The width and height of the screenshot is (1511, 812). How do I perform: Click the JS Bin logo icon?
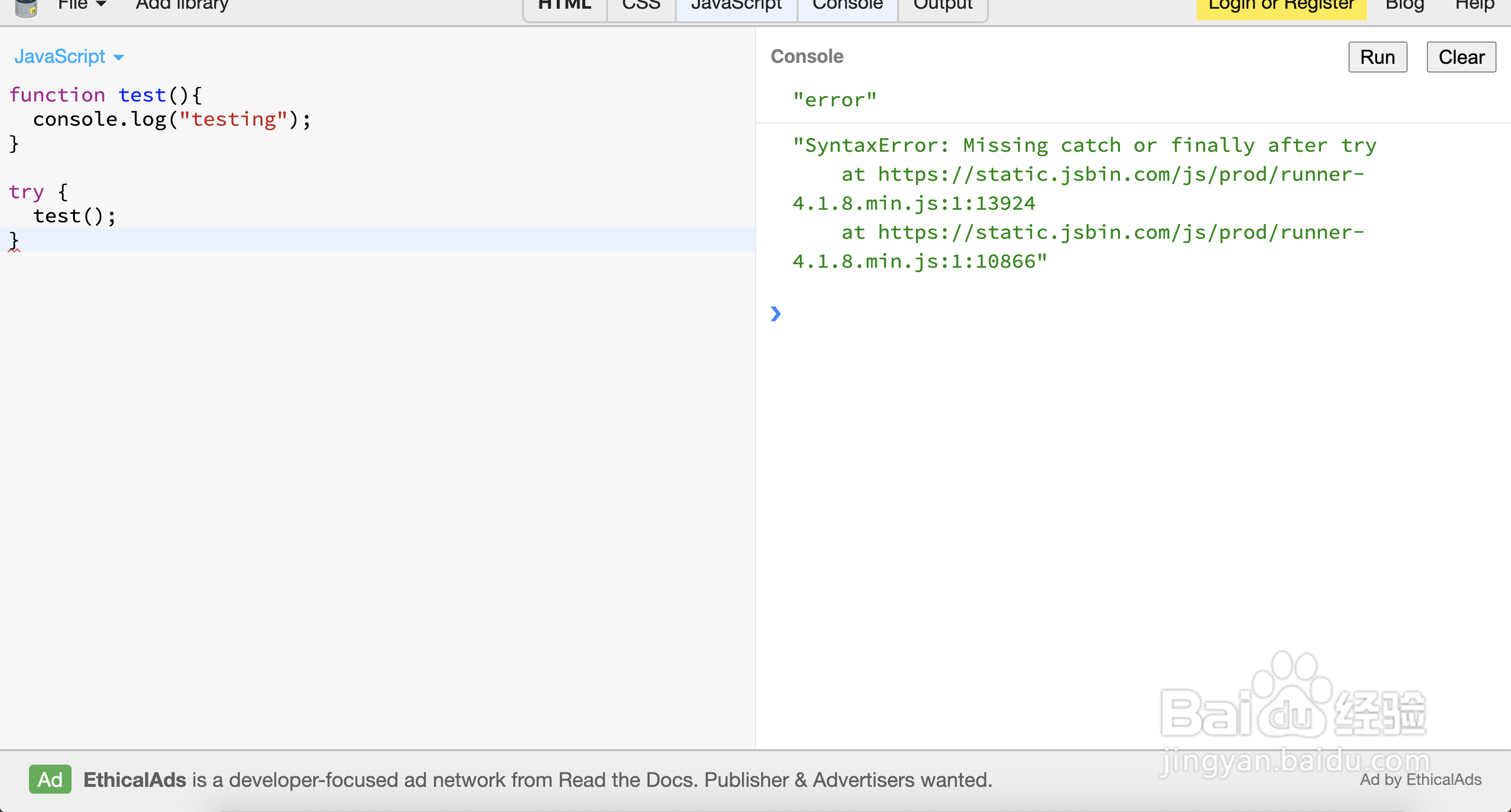coord(26,7)
